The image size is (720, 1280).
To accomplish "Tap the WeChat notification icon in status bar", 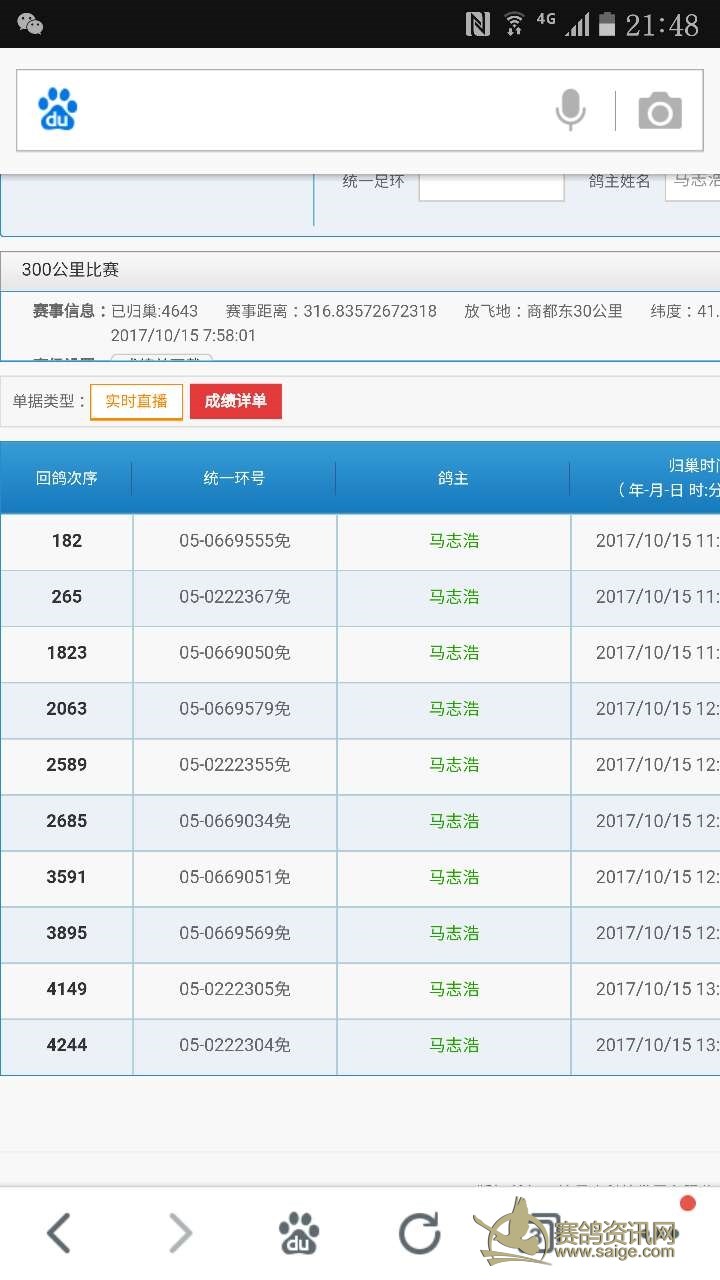I will tap(30, 24).
